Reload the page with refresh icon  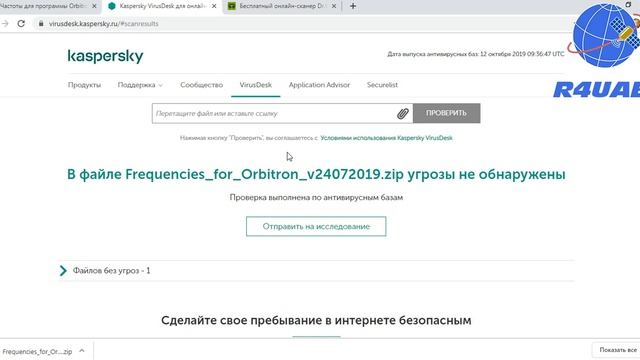click(x=21, y=24)
